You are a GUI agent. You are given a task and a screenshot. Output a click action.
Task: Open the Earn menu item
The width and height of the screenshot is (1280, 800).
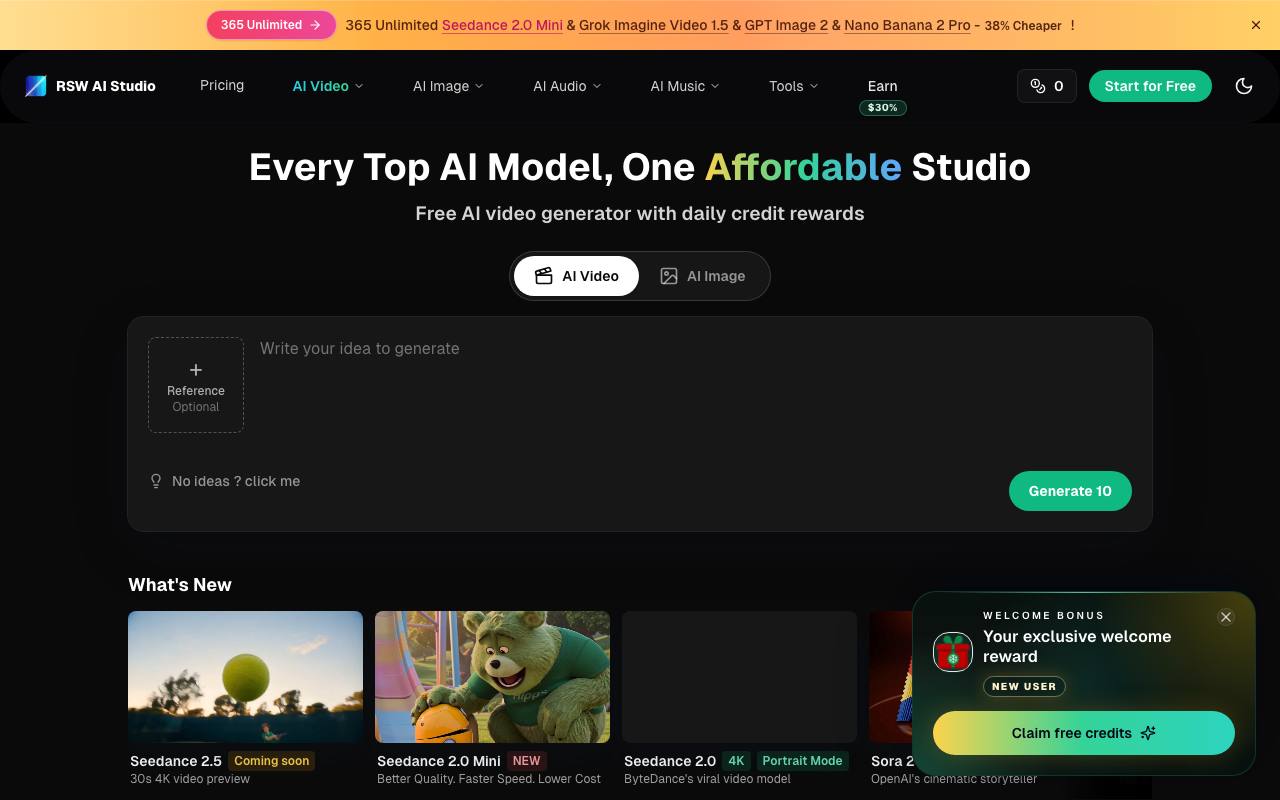(882, 86)
